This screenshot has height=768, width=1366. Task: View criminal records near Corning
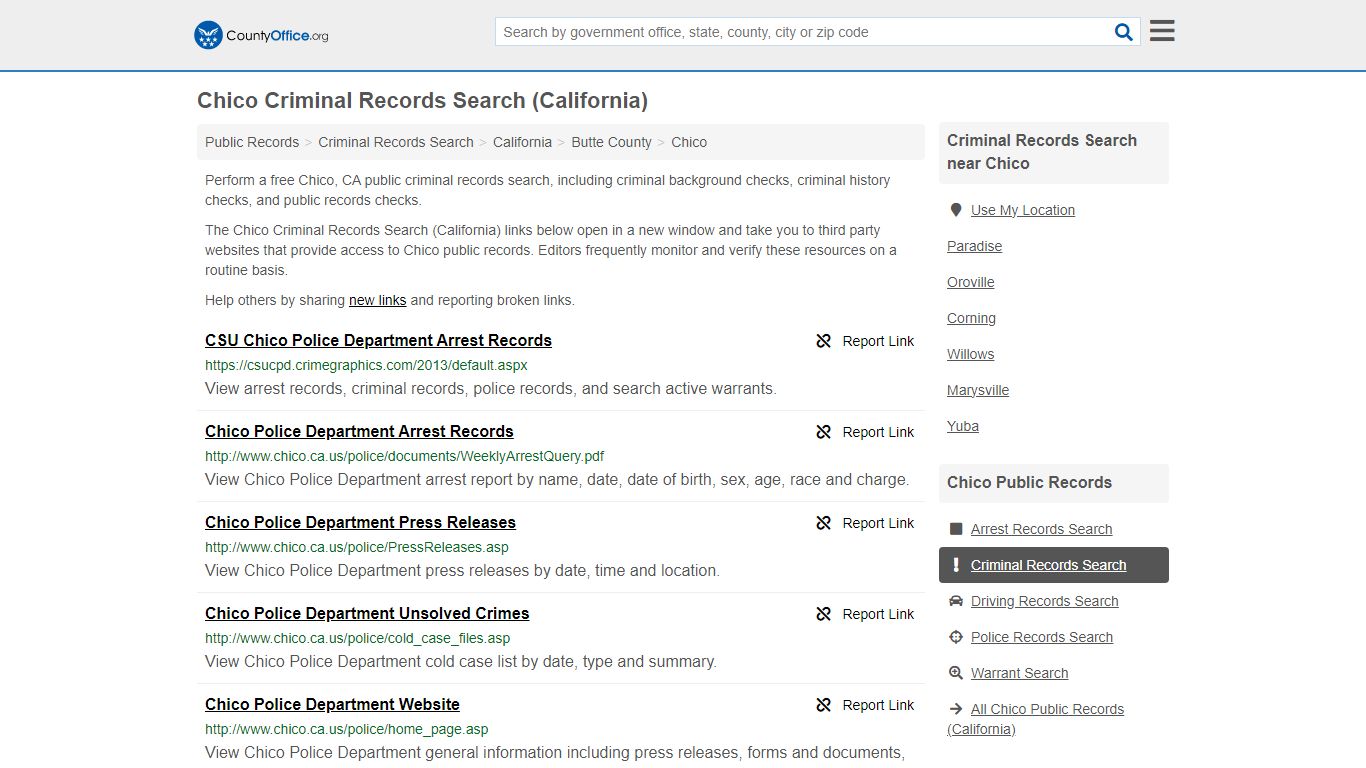point(971,318)
